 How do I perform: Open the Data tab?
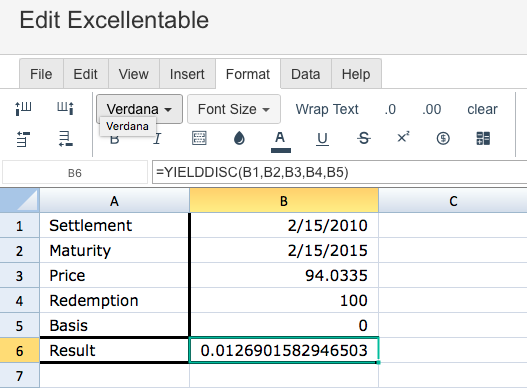pos(306,74)
